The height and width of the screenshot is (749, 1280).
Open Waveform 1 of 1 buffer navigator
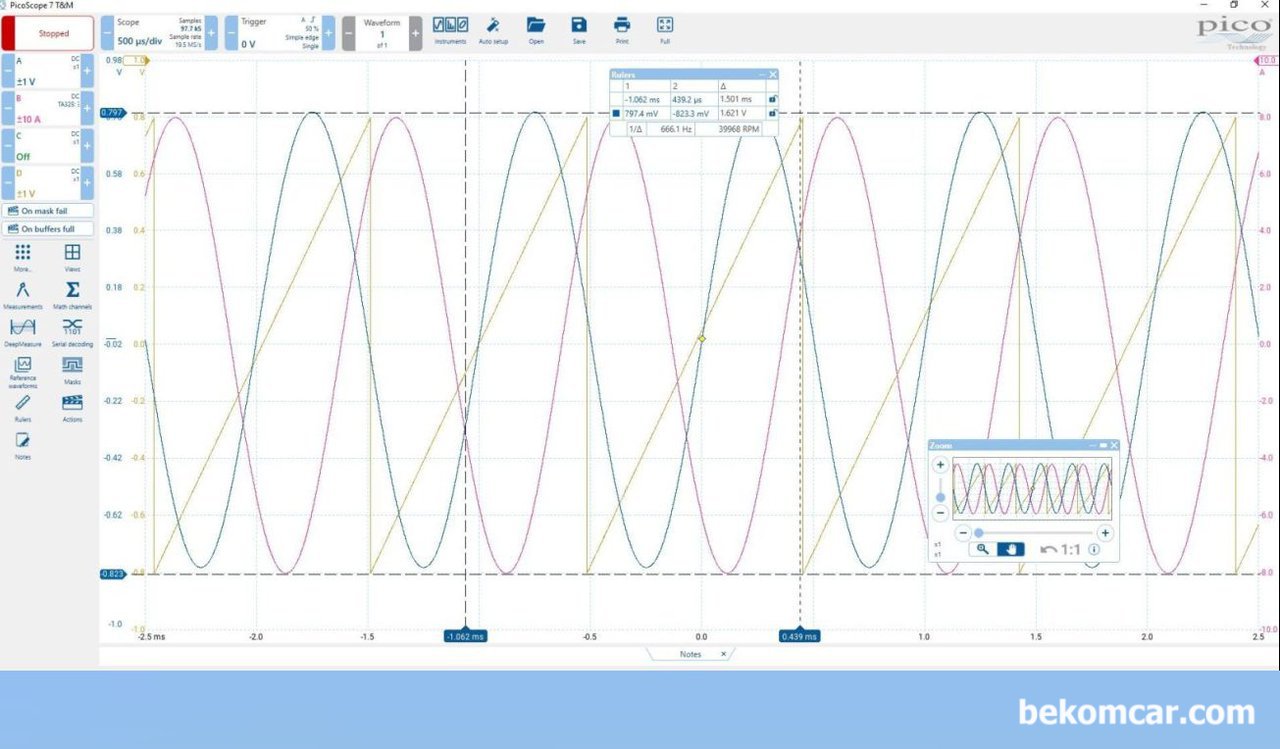click(382, 33)
